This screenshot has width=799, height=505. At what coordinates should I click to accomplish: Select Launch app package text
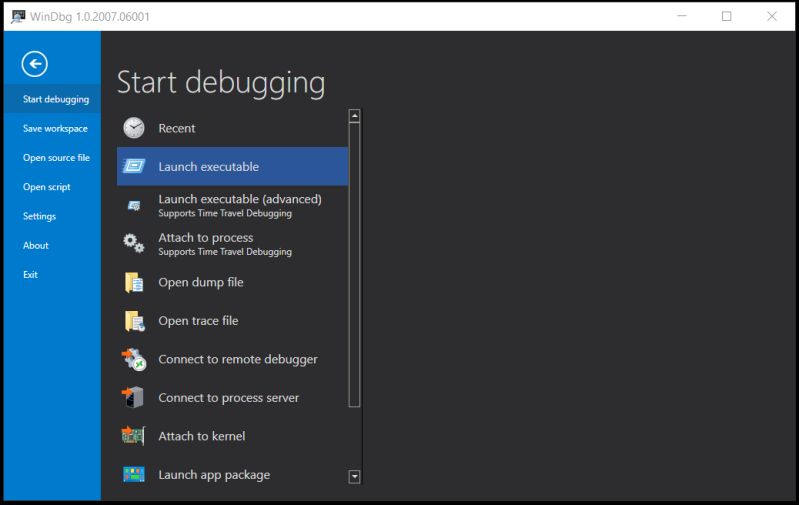(x=214, y=475)
